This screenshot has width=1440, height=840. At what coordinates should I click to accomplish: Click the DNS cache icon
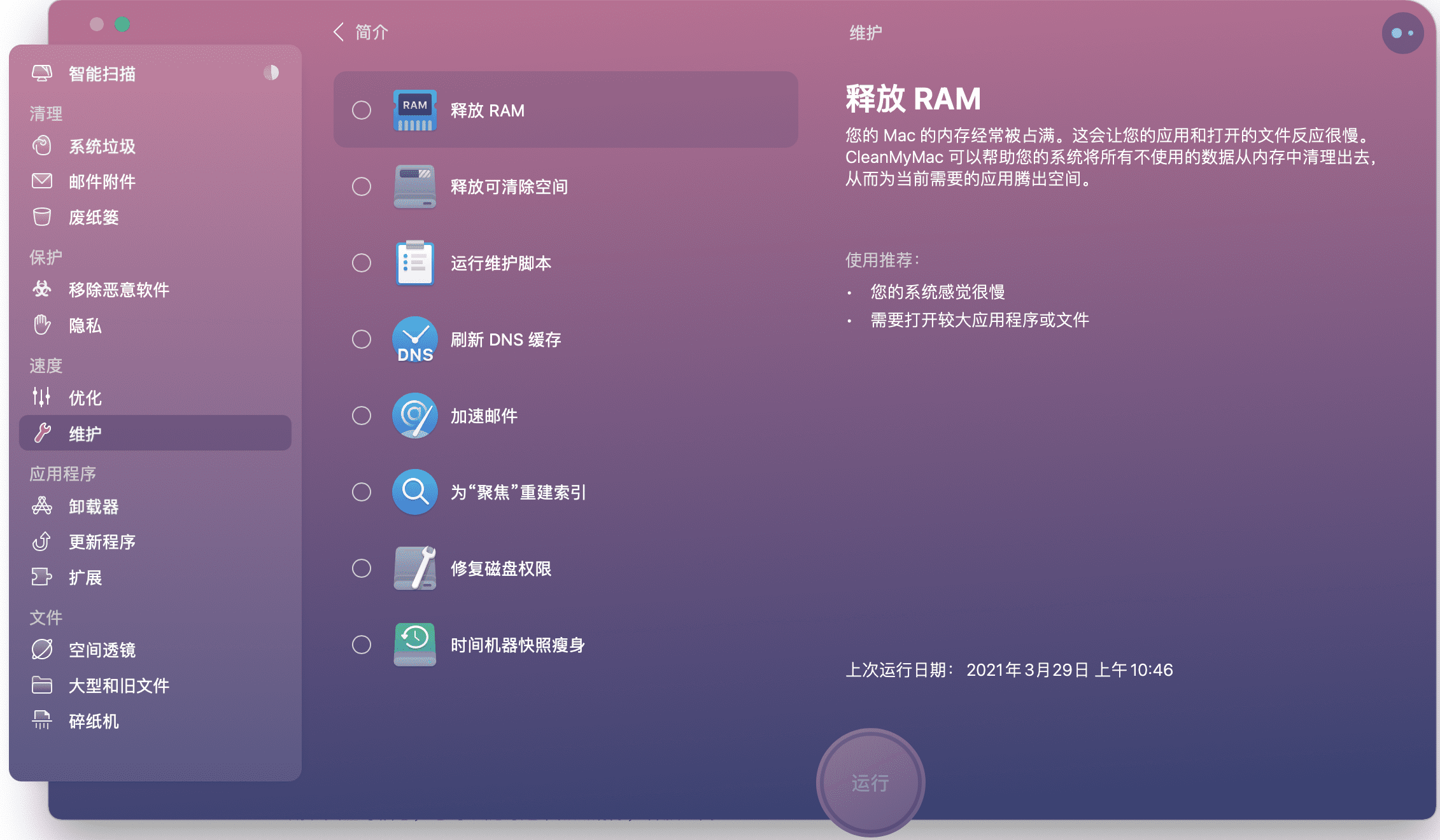415,339
